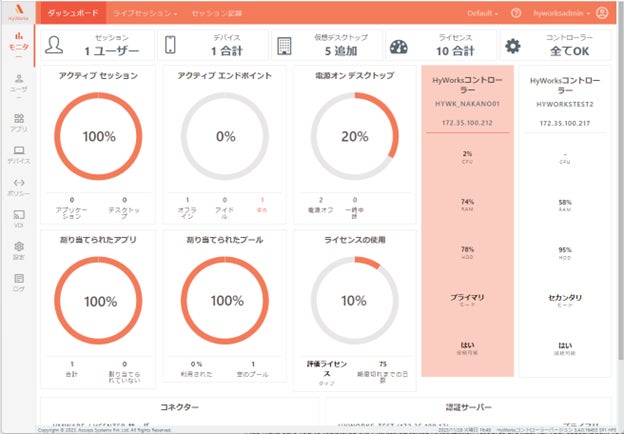This screenshot has height=434, width=624.
Task: Click the セッション user silhouette icon
Action: tap(54, 45)
